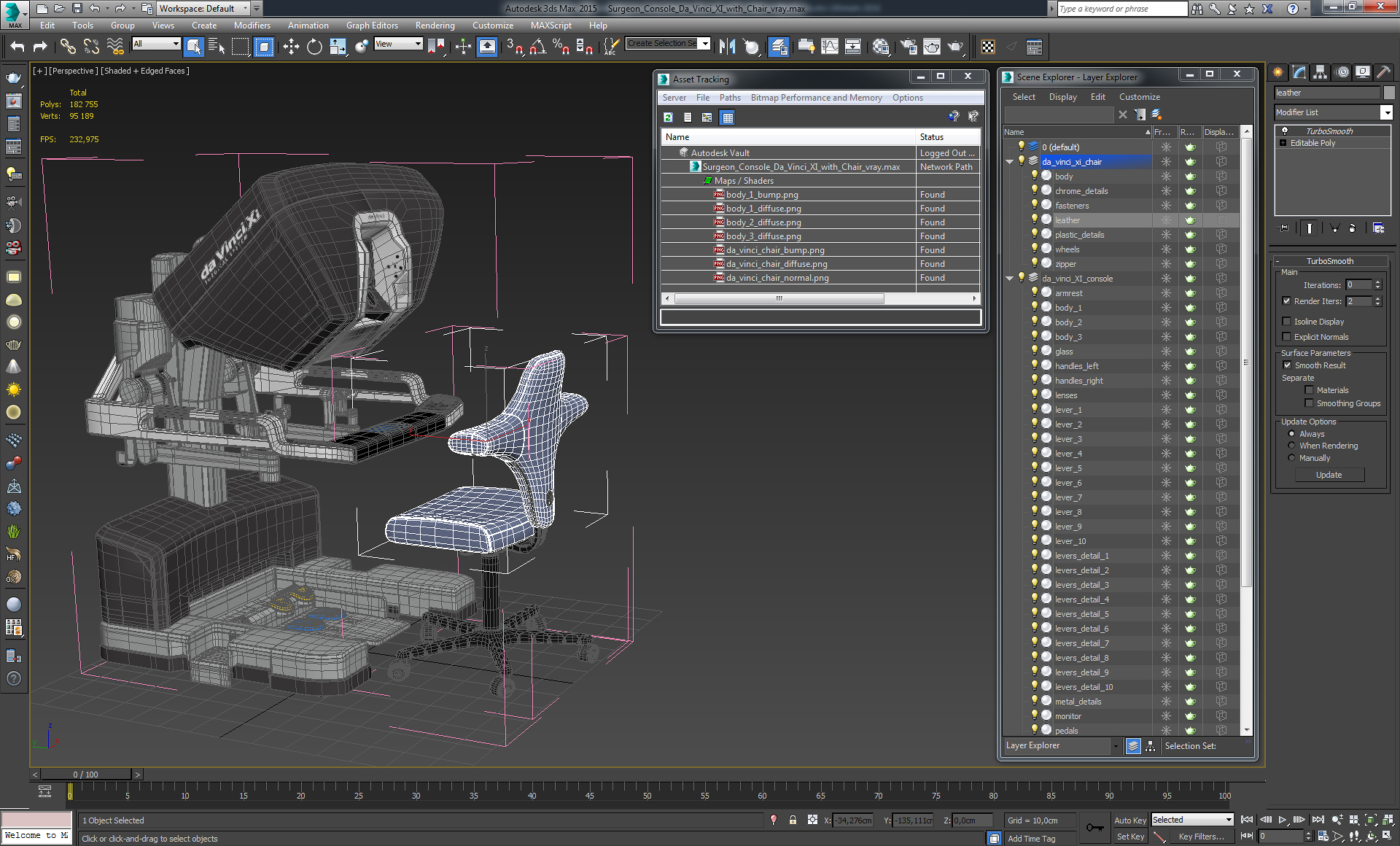The height and width of the screenshot is (846, 1400).
Task: Collapse the da_vinci_XI_console layer
Action: 1010,279
